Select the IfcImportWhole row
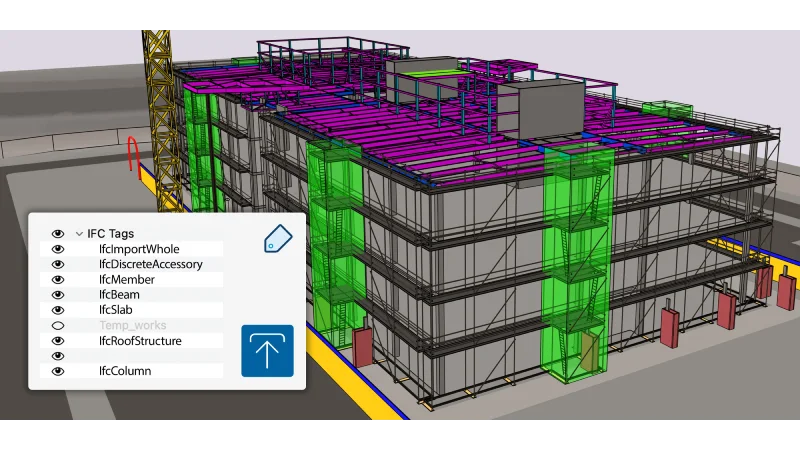The width and height of the screenshot is (800, 450). tap(131, 249)
